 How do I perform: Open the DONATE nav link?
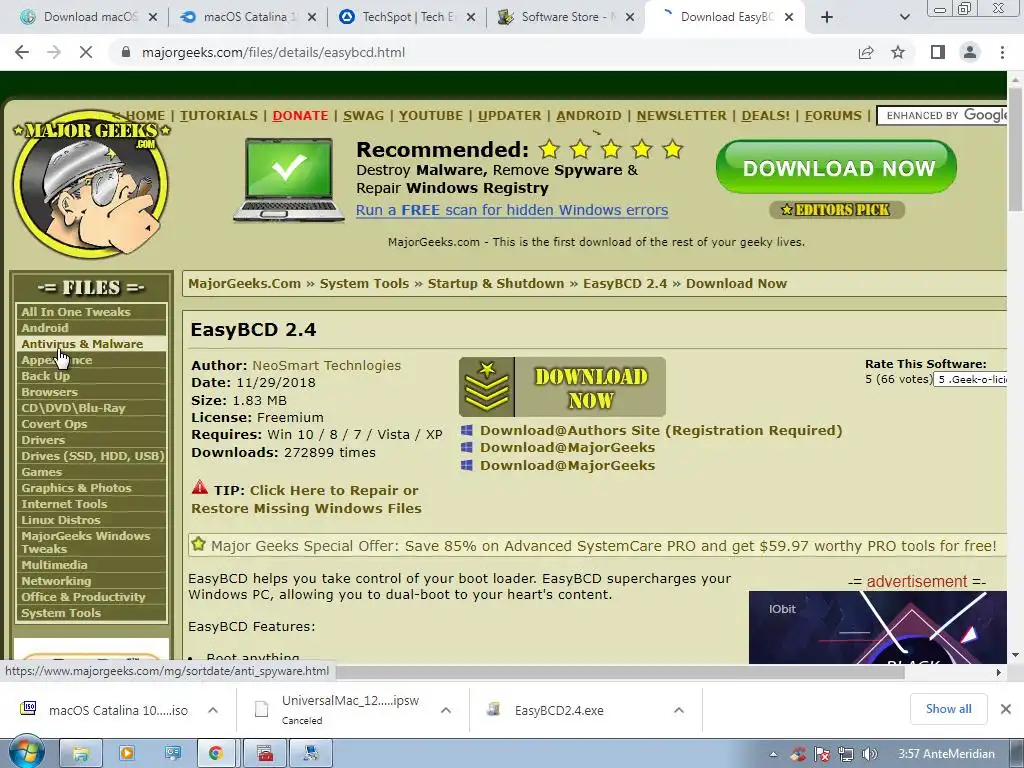(300, 116)
